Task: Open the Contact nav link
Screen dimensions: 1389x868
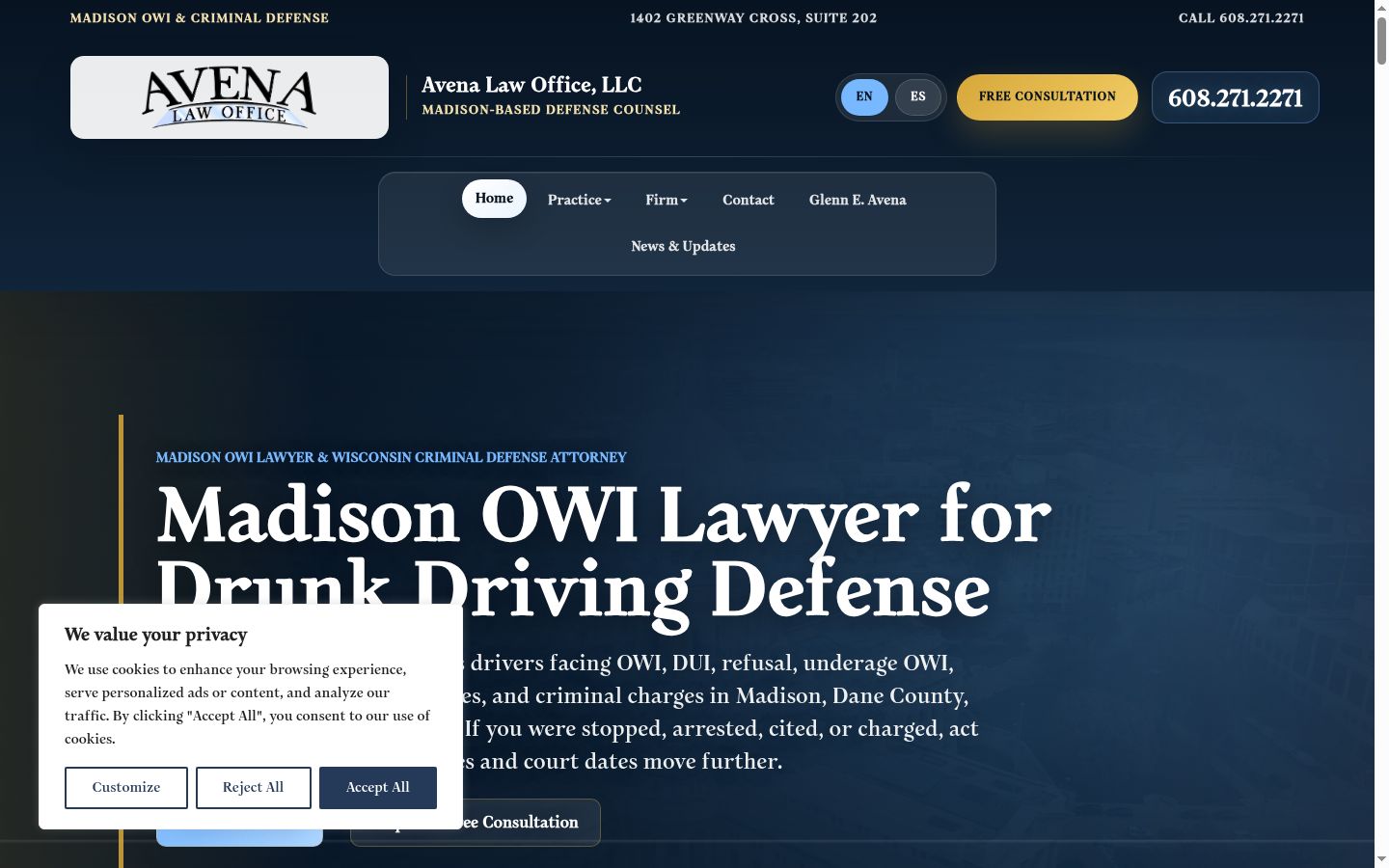Action: click(749, 200)
